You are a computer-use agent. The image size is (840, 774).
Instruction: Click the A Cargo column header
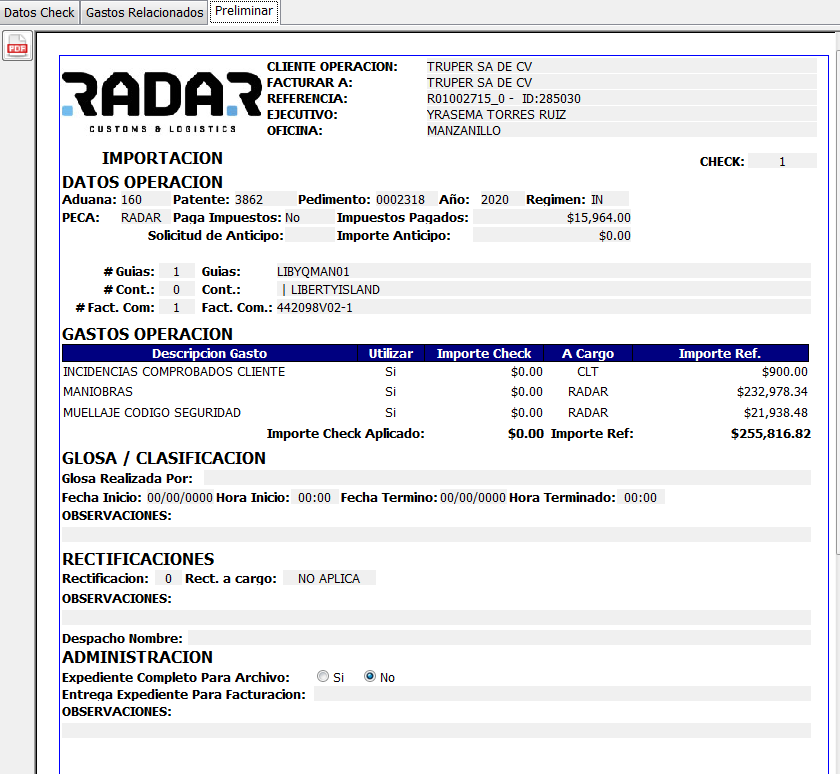pos(588,354)
